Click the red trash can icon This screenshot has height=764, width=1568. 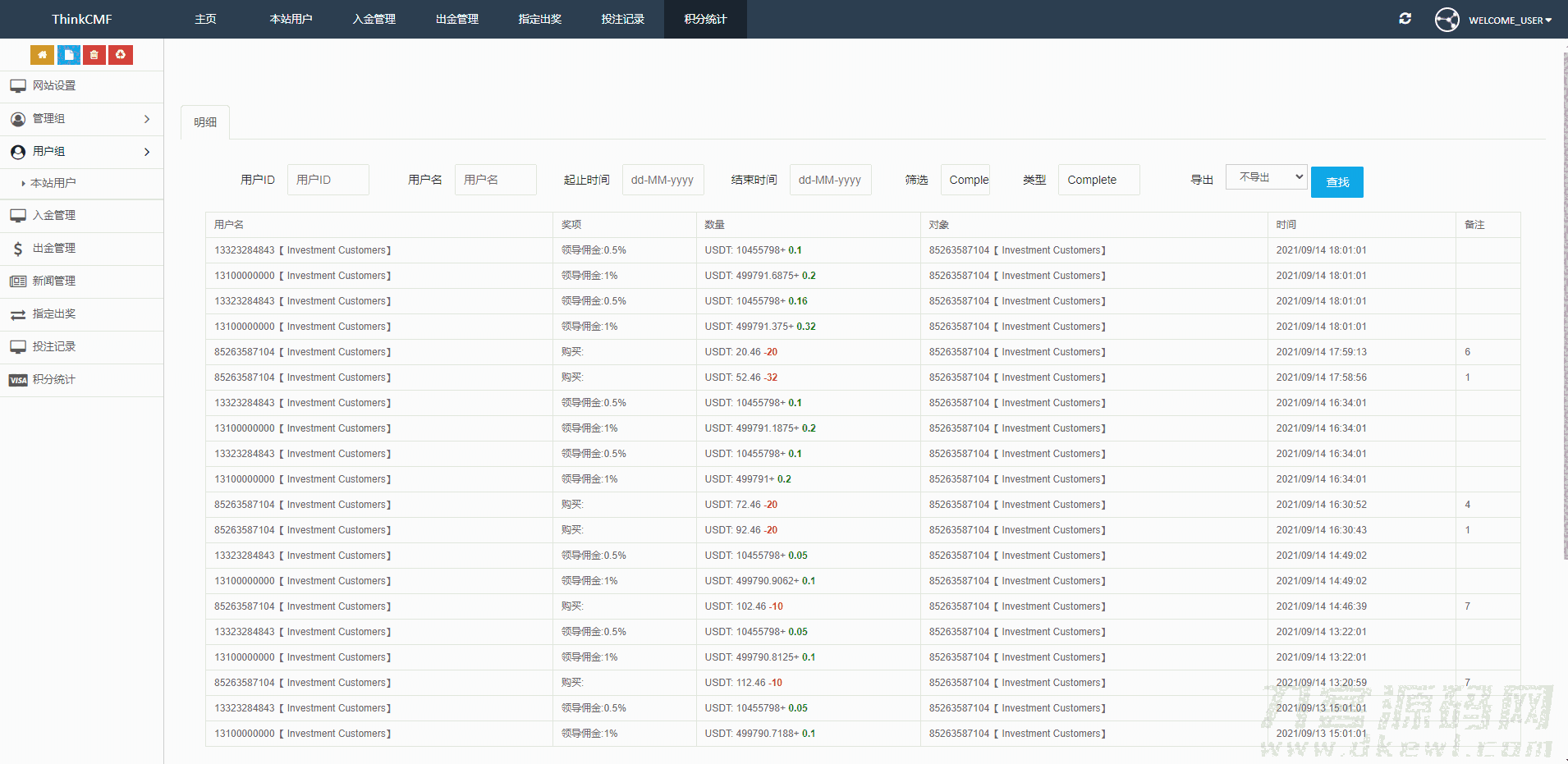(x=94, y=55)
